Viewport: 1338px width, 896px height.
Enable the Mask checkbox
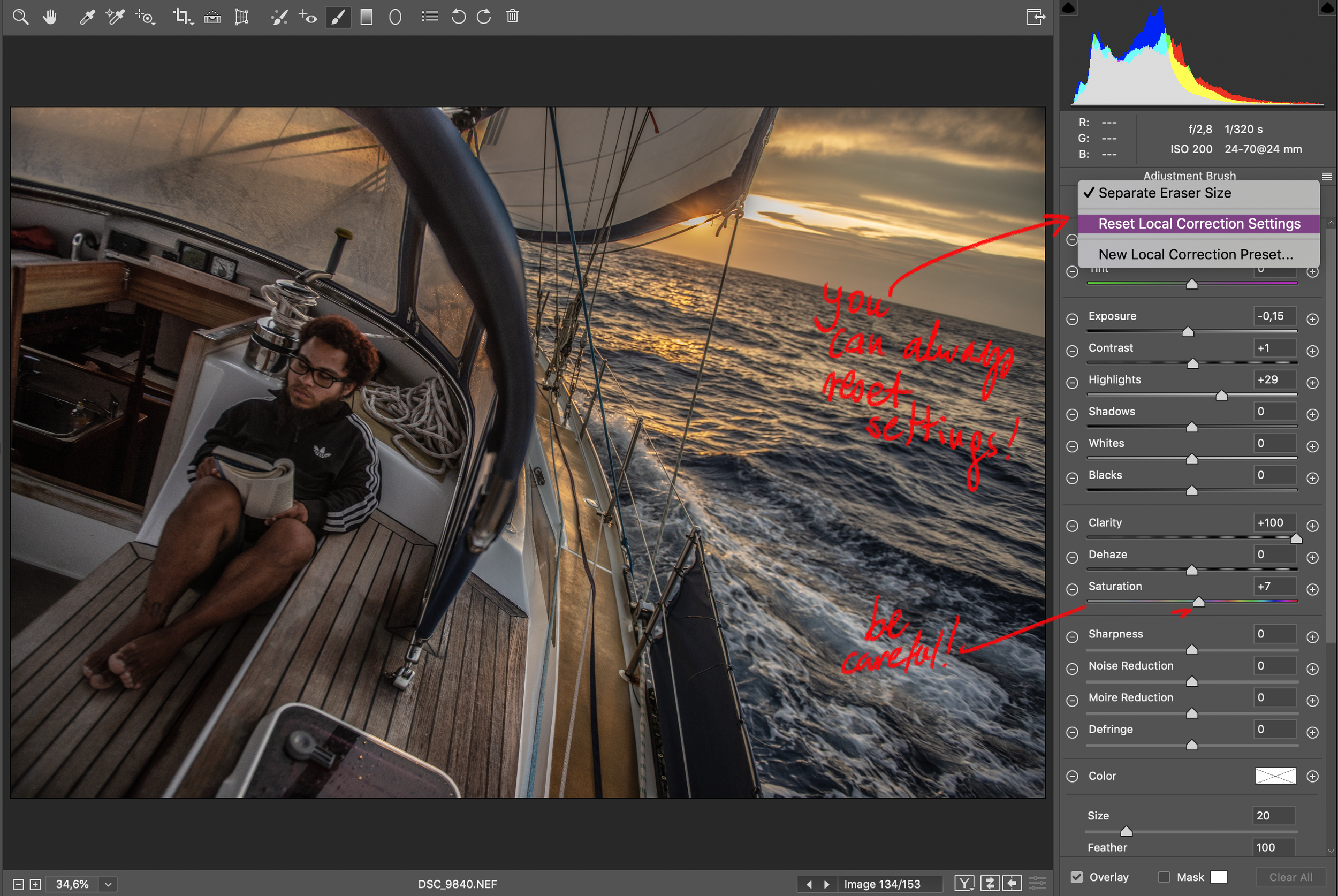point(1164,877)
